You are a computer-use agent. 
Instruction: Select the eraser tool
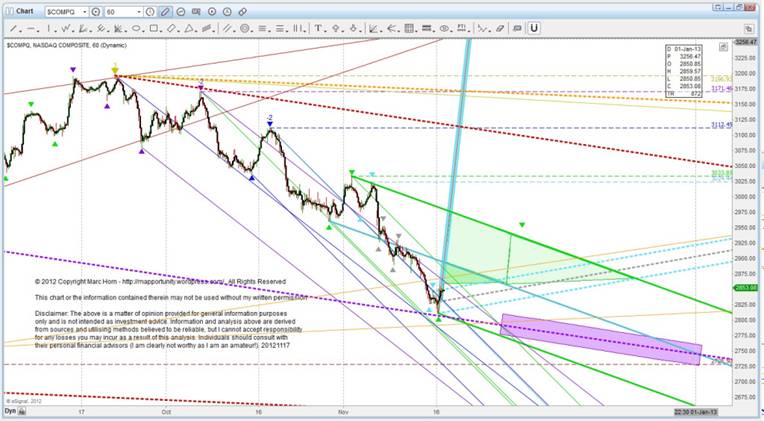coord(499,28)
